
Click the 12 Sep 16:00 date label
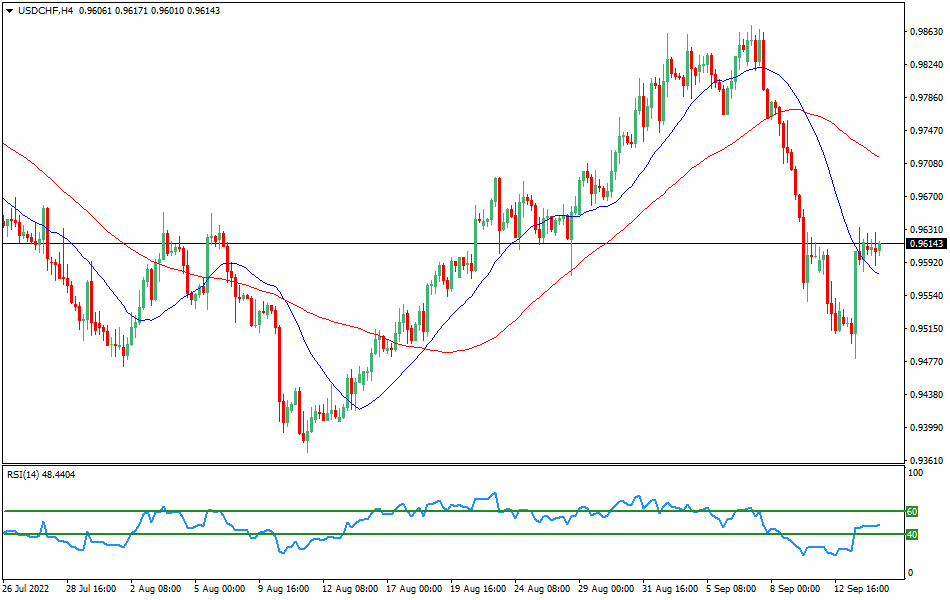[x=862, y=590]
